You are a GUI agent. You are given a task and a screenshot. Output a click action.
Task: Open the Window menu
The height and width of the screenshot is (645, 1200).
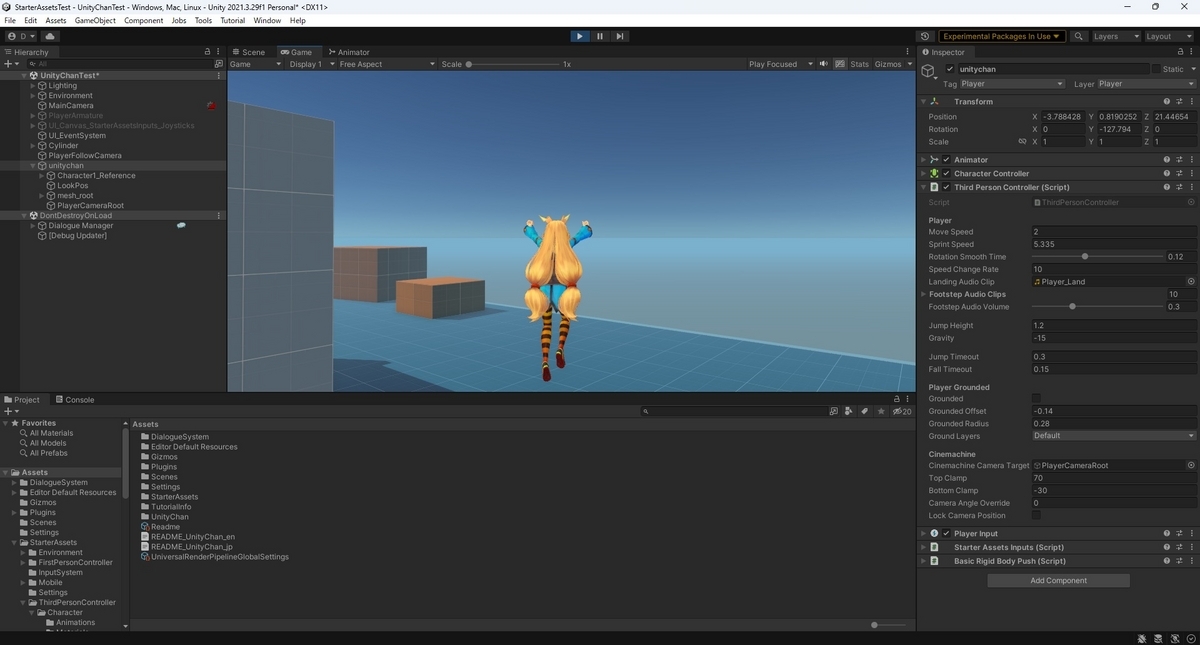coord(267,20)
